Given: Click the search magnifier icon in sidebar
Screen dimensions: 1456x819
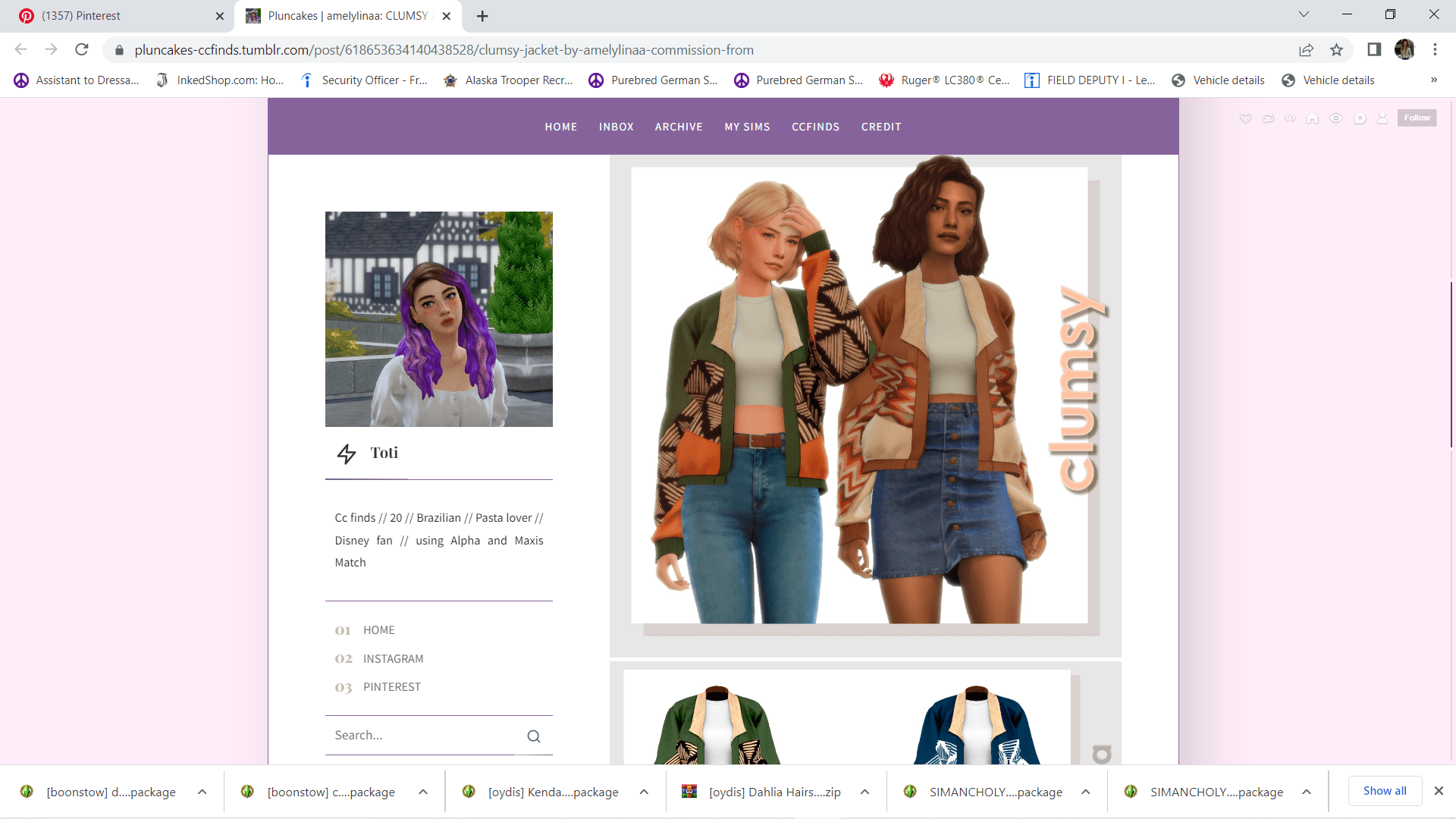Looking at the screenshot, I should [534, 736].
